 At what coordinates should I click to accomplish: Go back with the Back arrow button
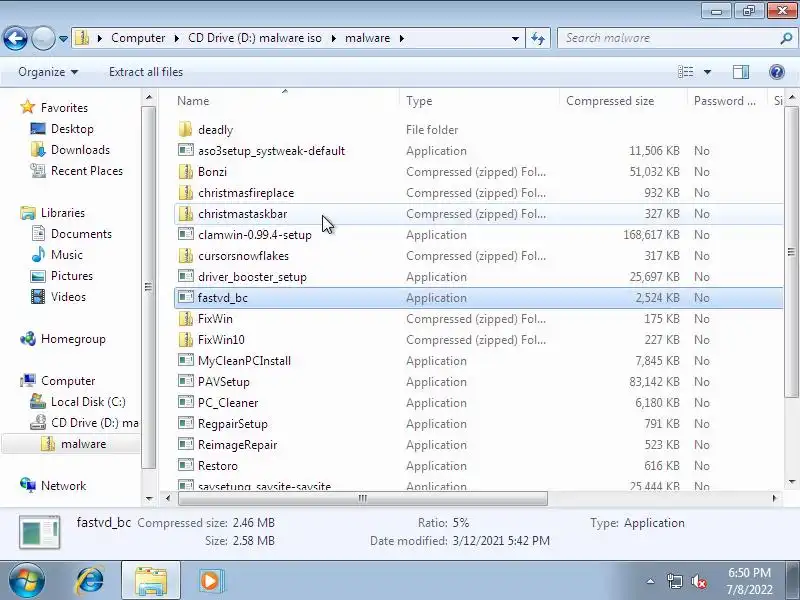(15, 38)
